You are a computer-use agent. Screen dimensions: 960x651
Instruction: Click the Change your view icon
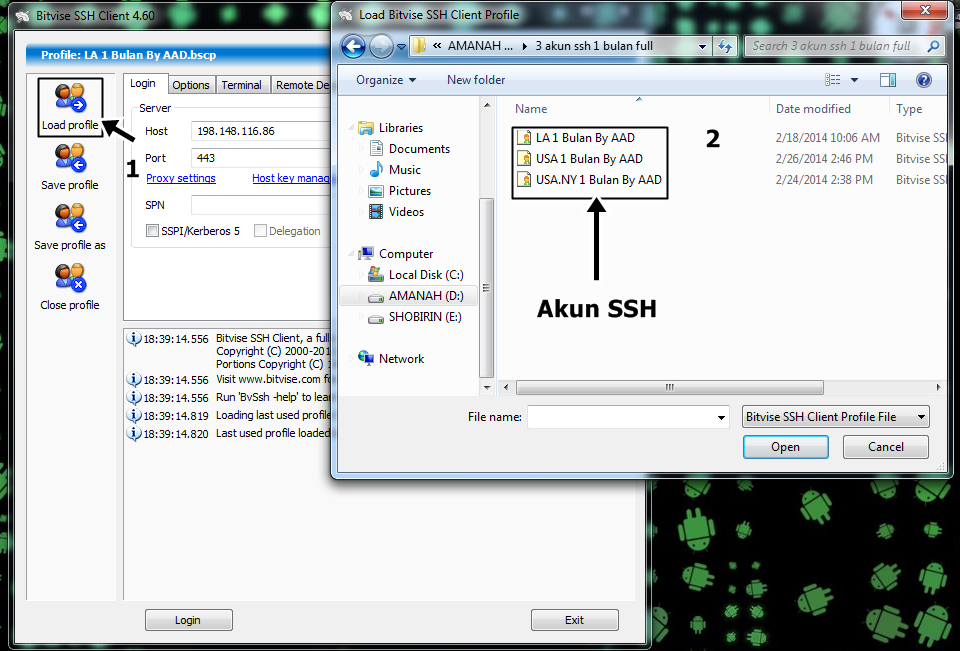pos(833,80)
